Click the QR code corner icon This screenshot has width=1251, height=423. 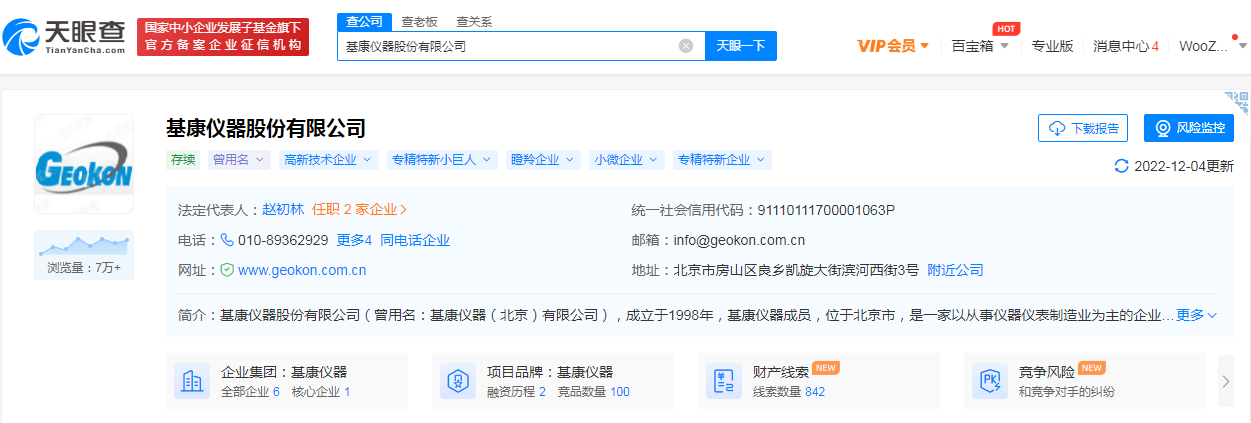1237,103
